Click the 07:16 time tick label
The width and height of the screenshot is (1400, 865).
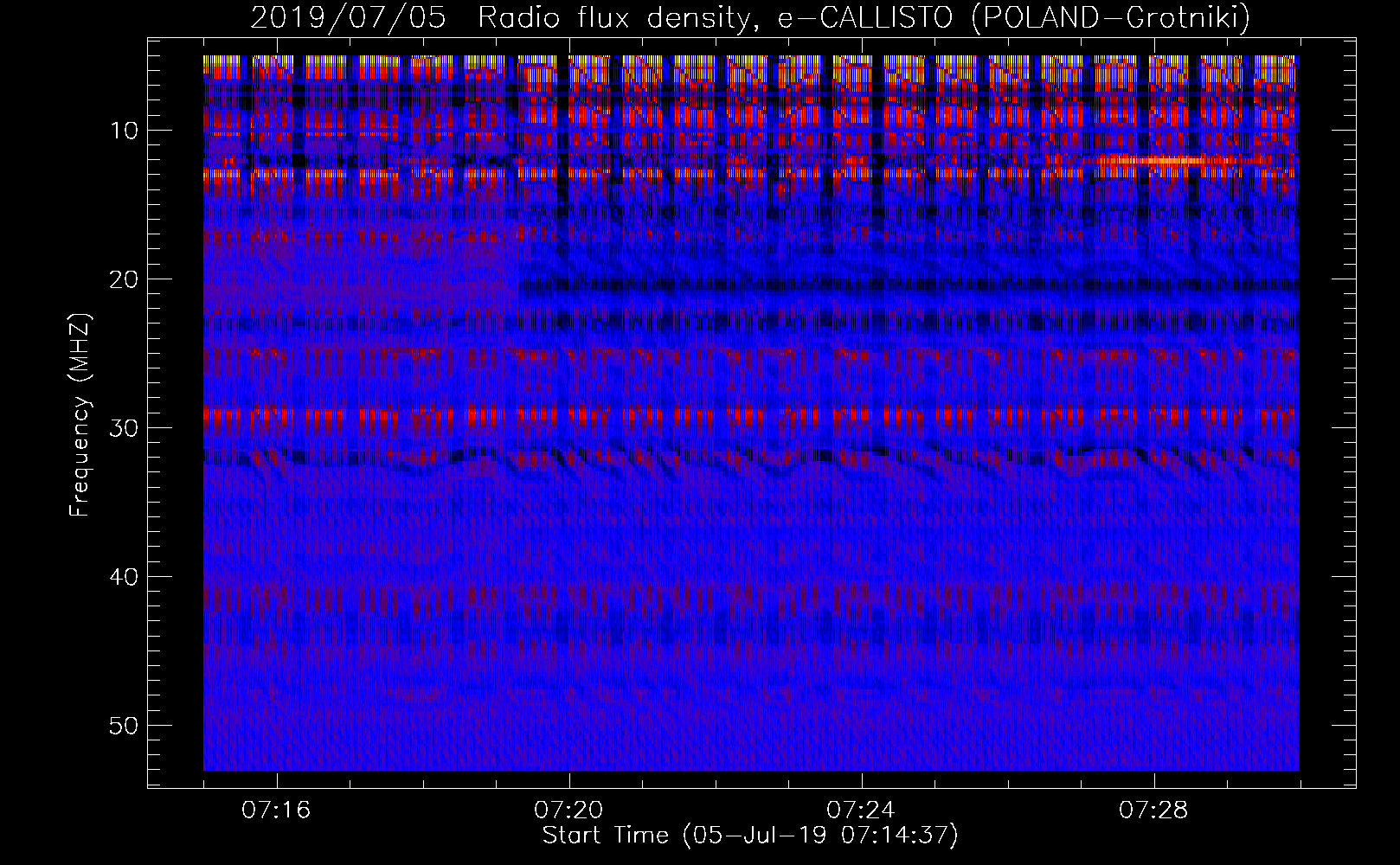(x=277, y=811)
